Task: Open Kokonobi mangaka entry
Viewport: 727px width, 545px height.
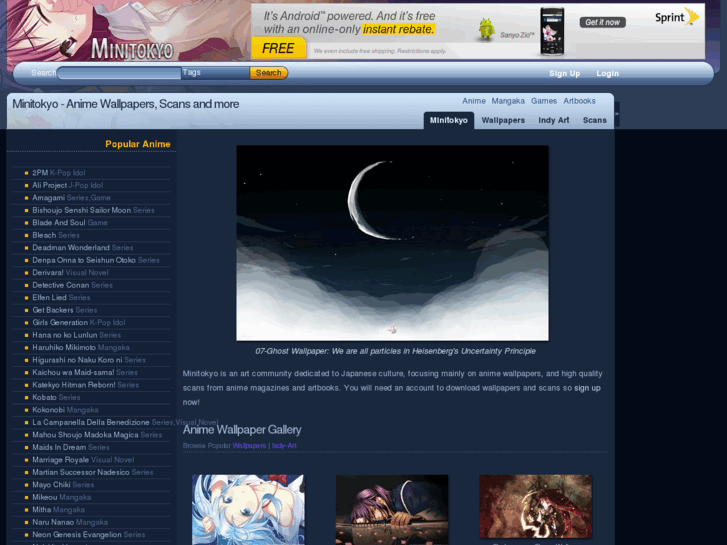Action: pyautogui.click(x=49, y=410)
